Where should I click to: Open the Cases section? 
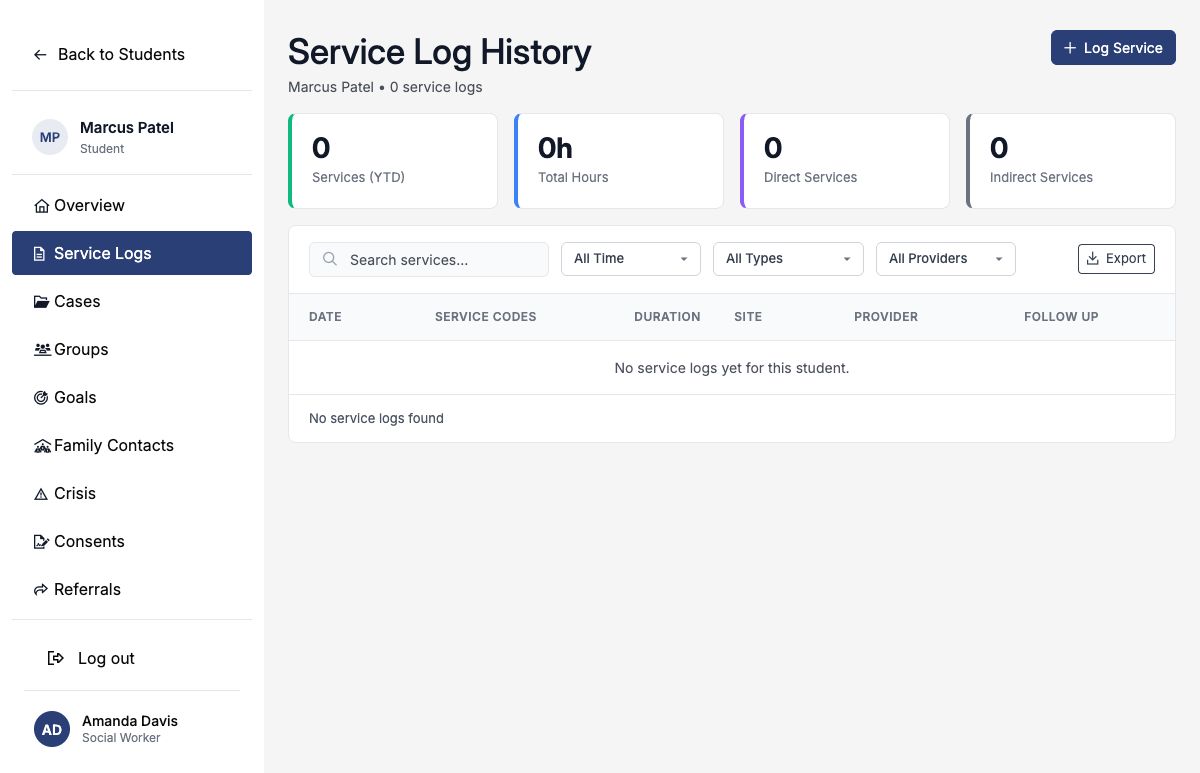[x=132, y=301]
